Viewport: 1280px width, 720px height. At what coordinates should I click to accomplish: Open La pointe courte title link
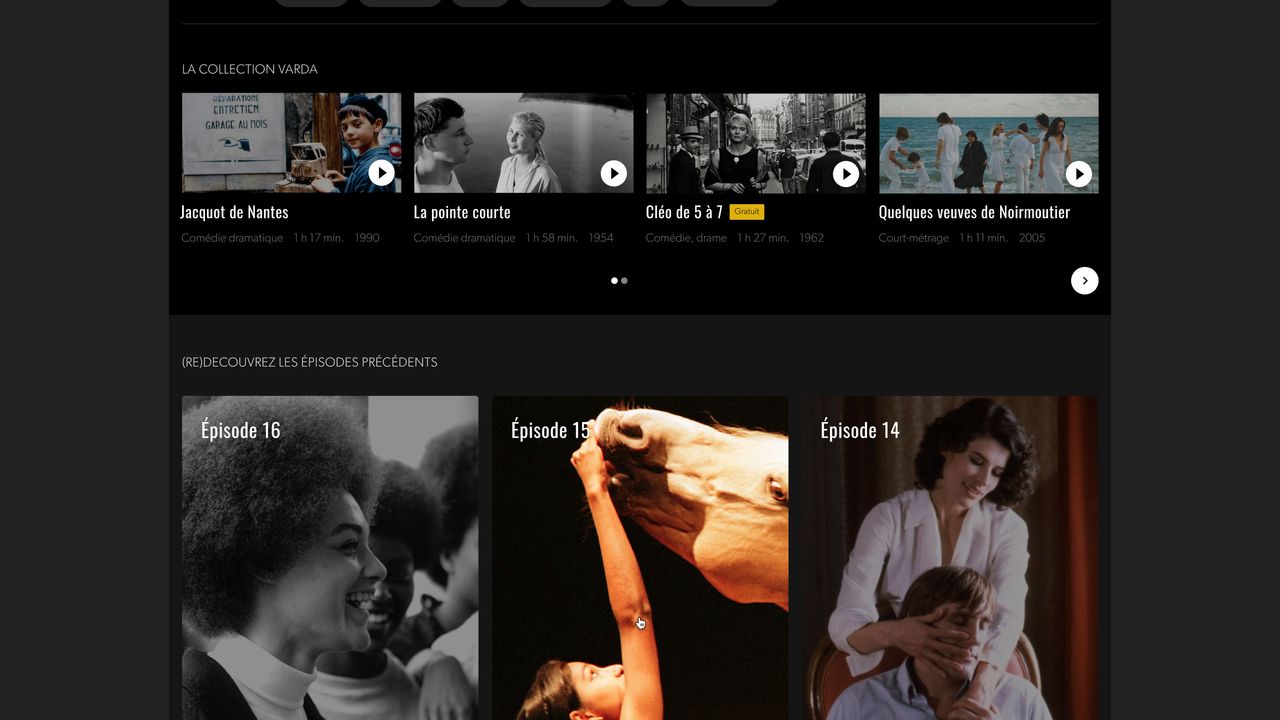pyautogui.click(x=462, y=212)
